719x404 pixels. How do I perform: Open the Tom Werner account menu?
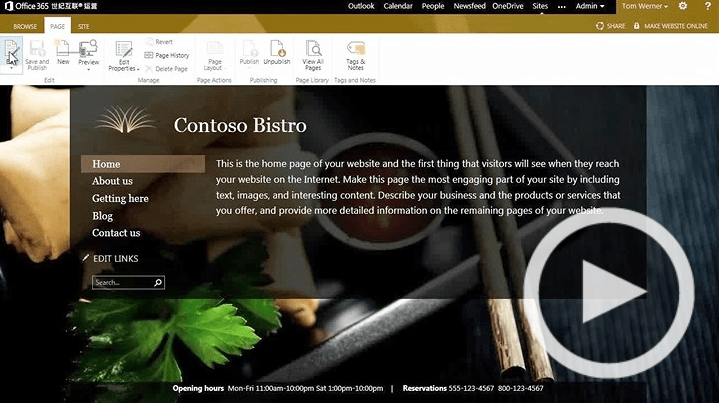(644, 6)
